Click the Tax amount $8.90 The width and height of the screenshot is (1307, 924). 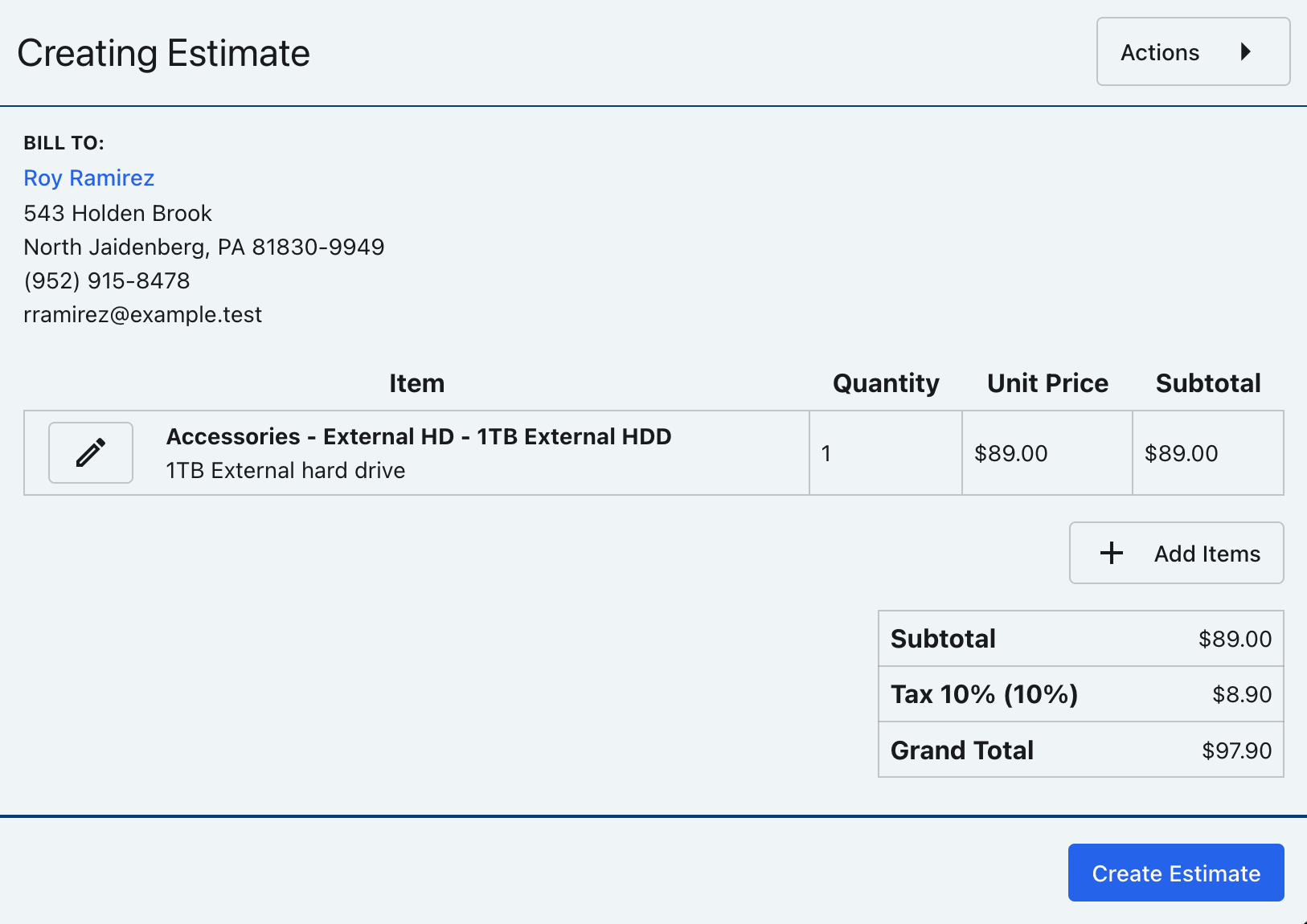[1242, 694]
